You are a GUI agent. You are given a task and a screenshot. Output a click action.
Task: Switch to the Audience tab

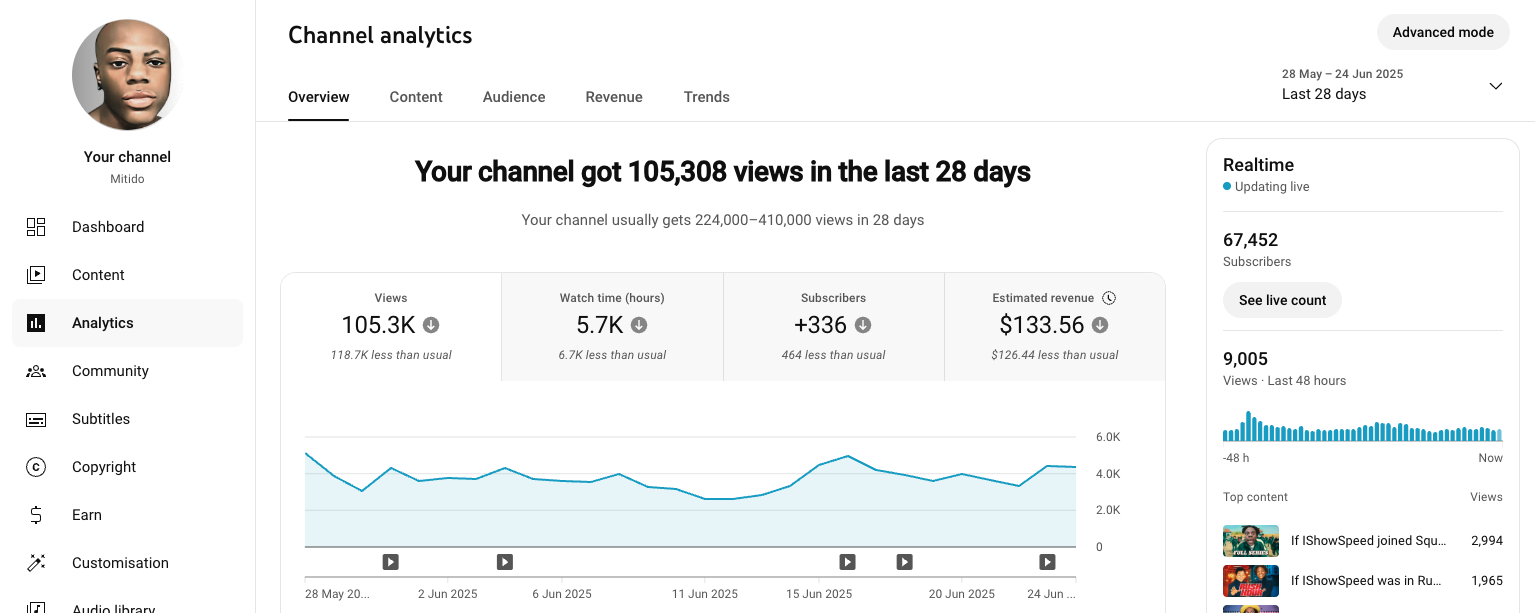(x=514, y=97)
